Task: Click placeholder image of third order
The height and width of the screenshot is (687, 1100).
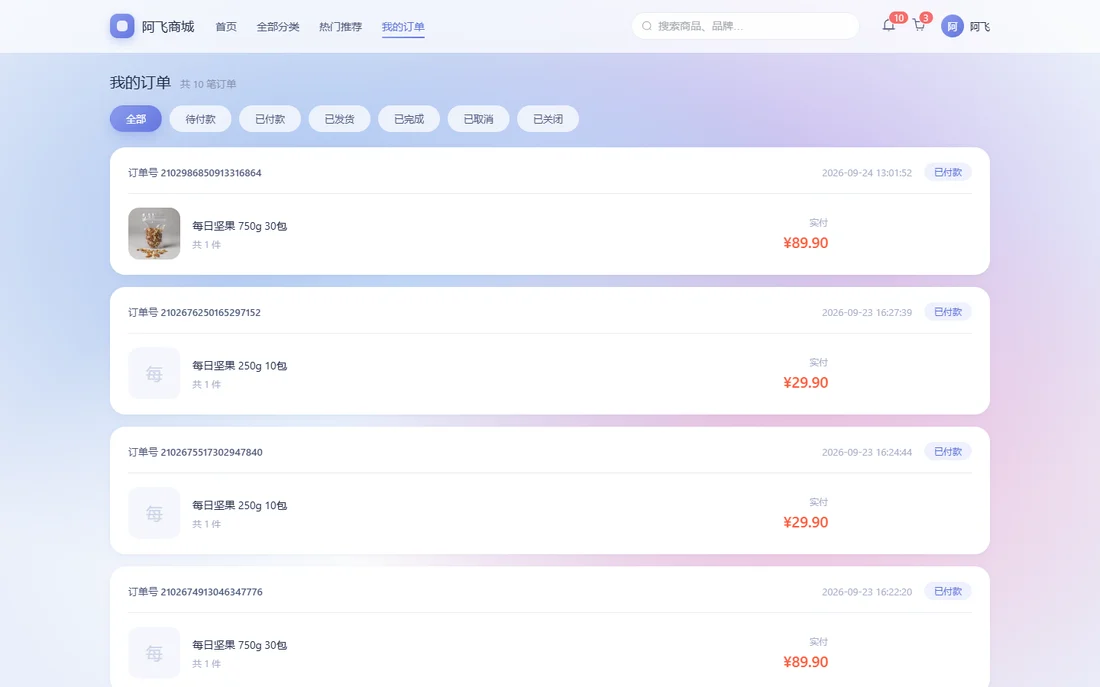Action: click(154, 512)
